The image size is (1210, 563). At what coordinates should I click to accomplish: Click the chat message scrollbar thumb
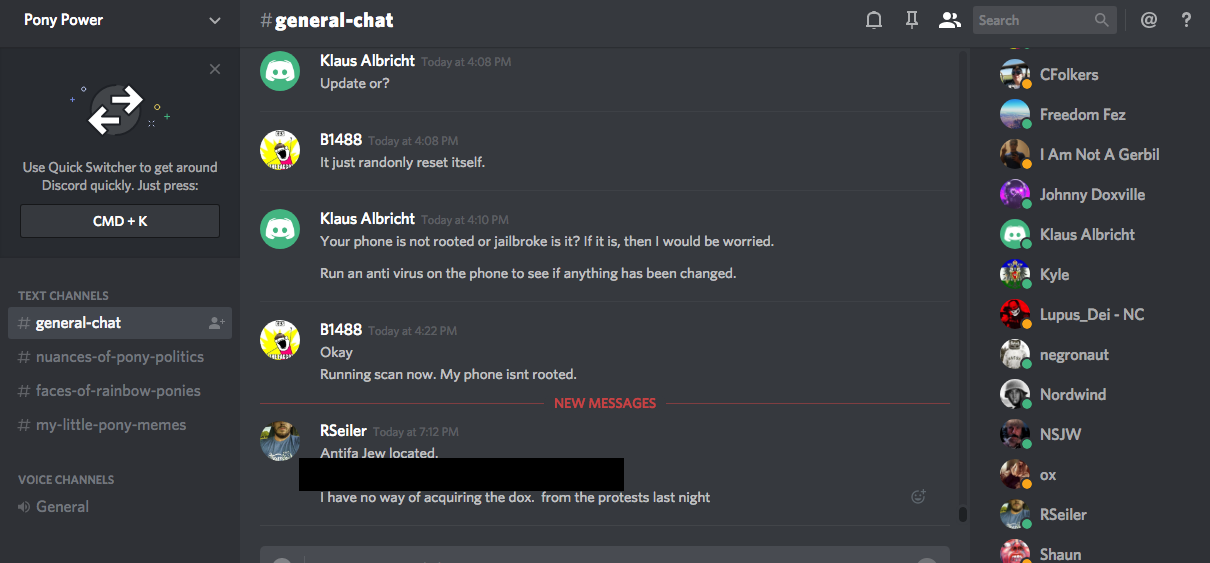(962, 514)
